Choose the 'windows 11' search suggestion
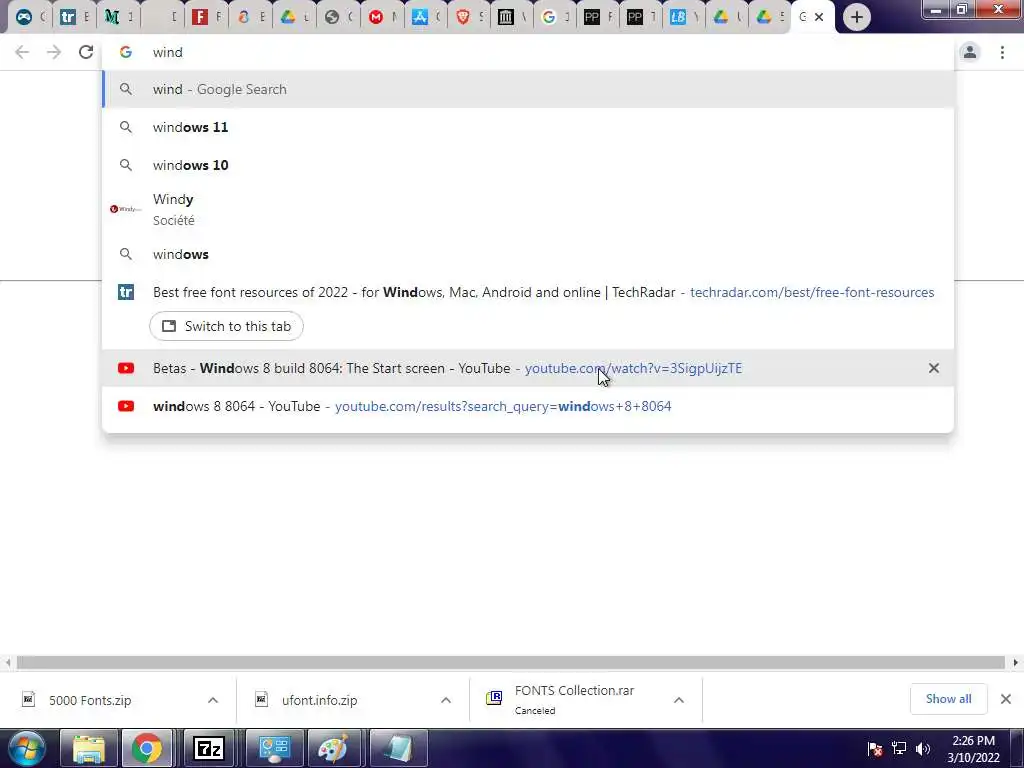The height and width of the screenshot is (768, 1024). 528,127
